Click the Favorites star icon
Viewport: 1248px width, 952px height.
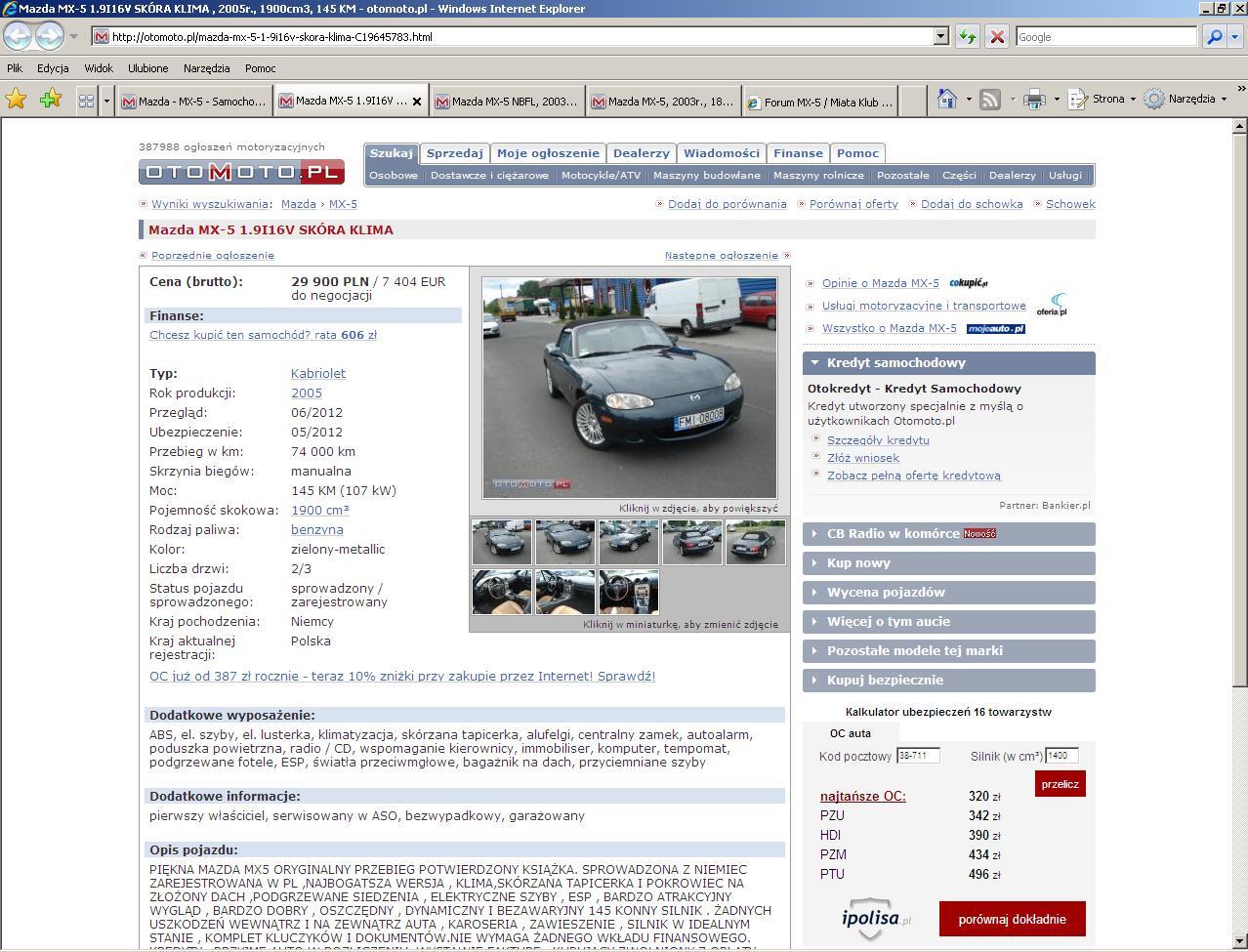(16, 99)
